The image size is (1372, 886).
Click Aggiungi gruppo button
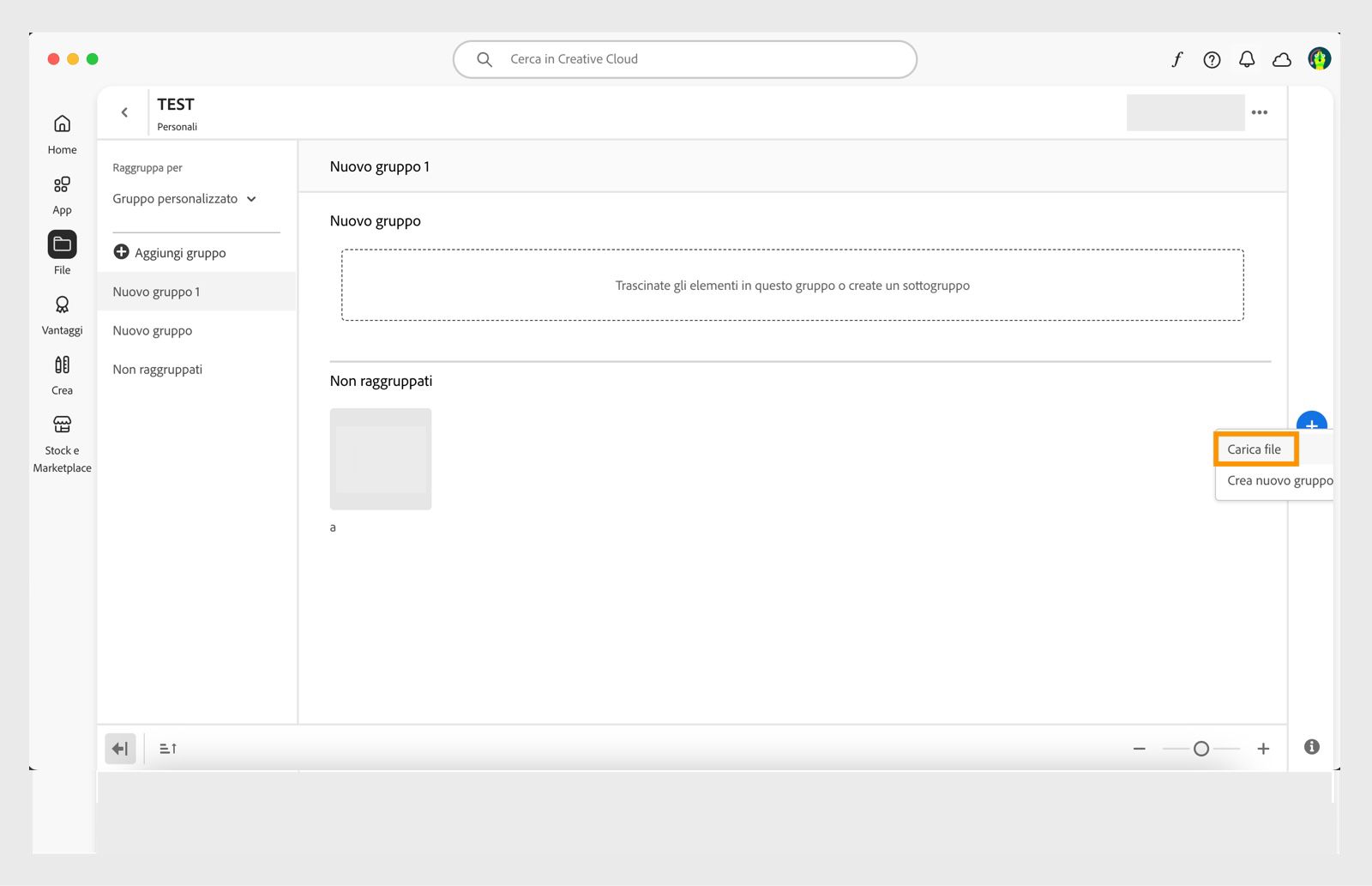point(170,252)
